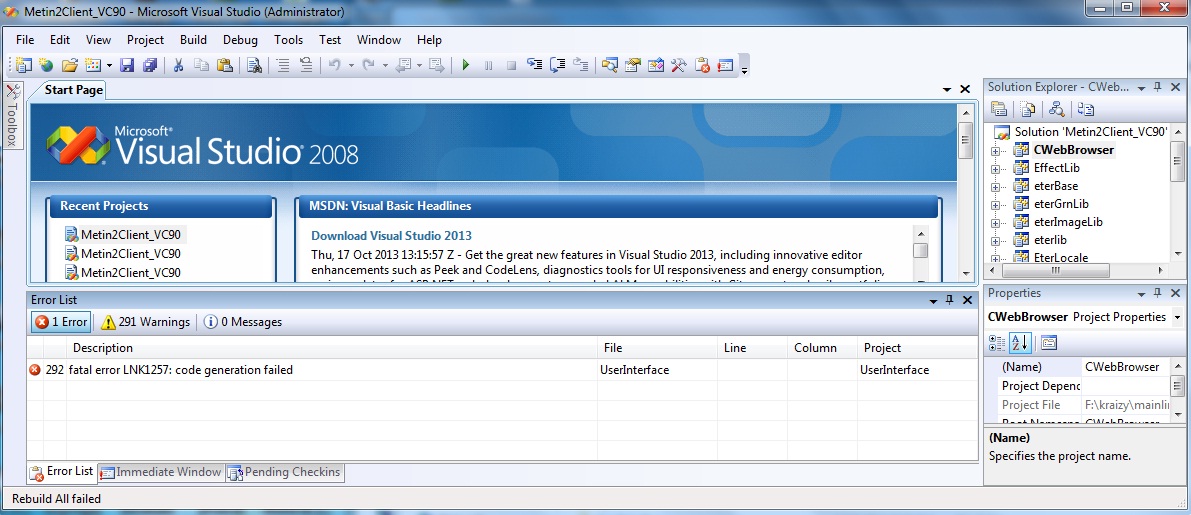This screenshot has height=515, width=1191.
Task: Open the Properties object selector dropdown
Action: pos(1177,317)
